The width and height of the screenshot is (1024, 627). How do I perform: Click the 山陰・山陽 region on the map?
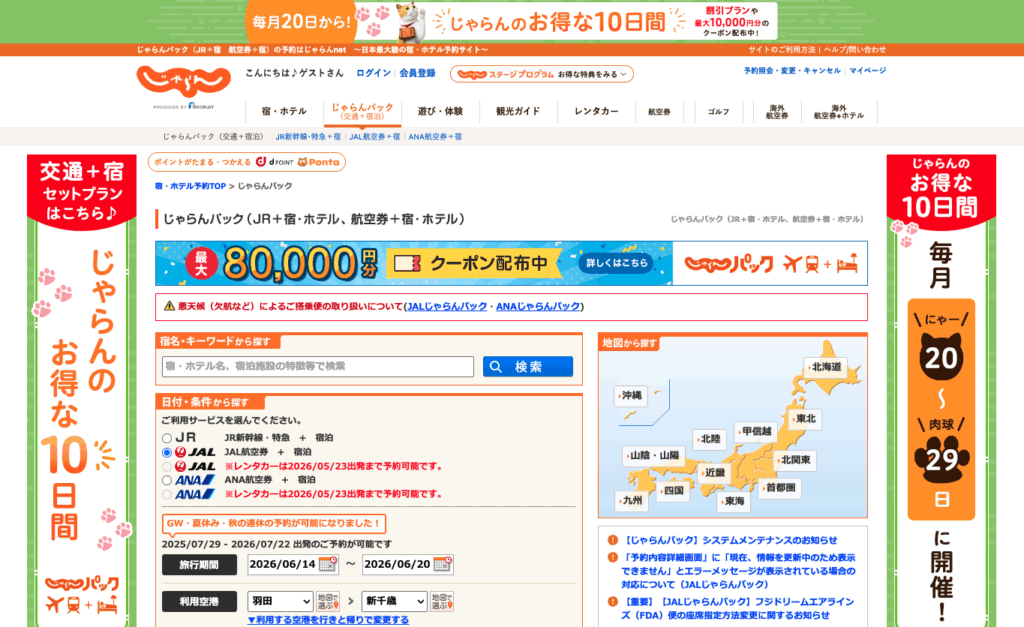pyautogui.click(x=653, y=455)
